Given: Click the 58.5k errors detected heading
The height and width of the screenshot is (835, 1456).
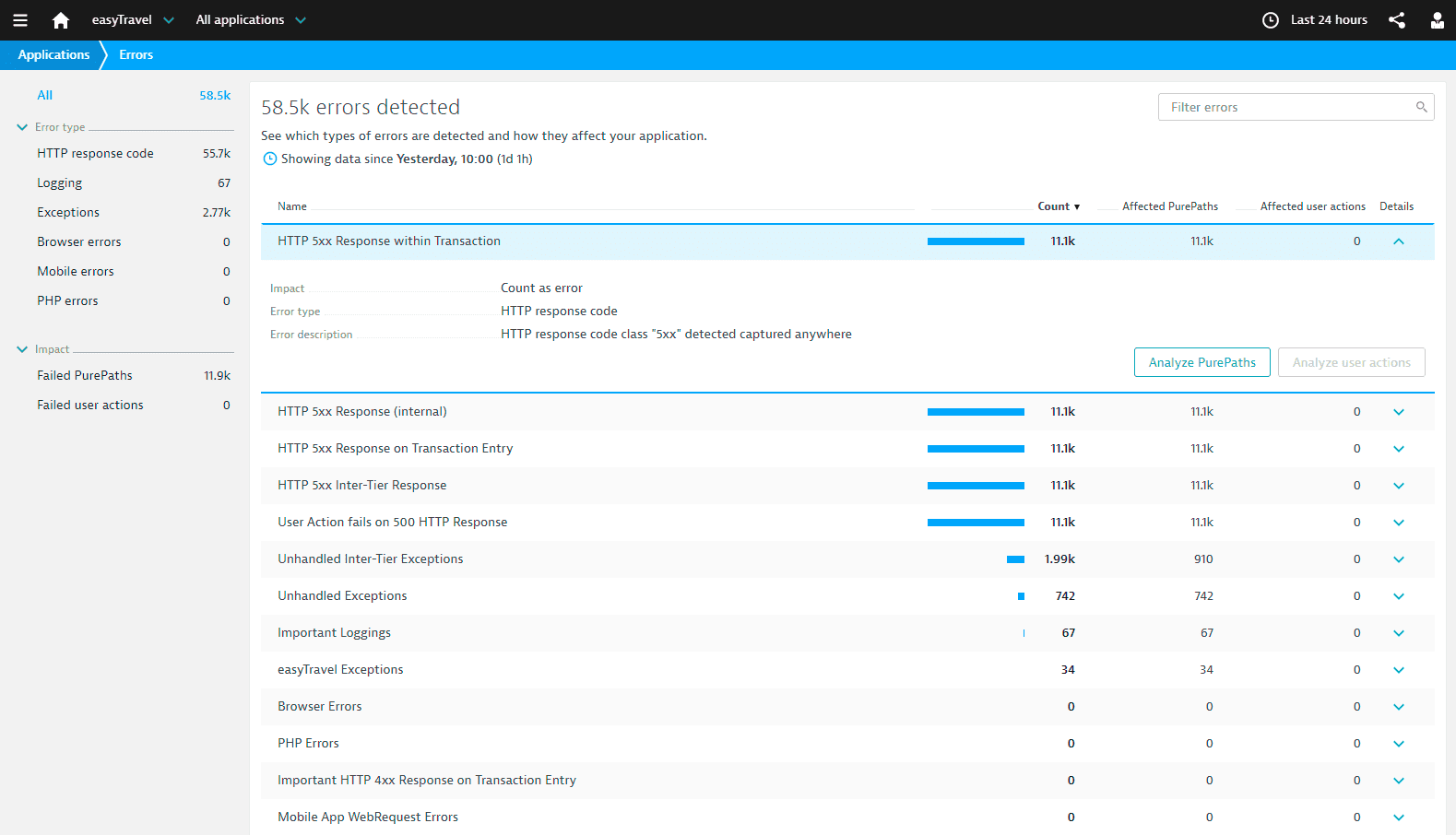Looking at the screenshot, I should (x=361, y=107).
